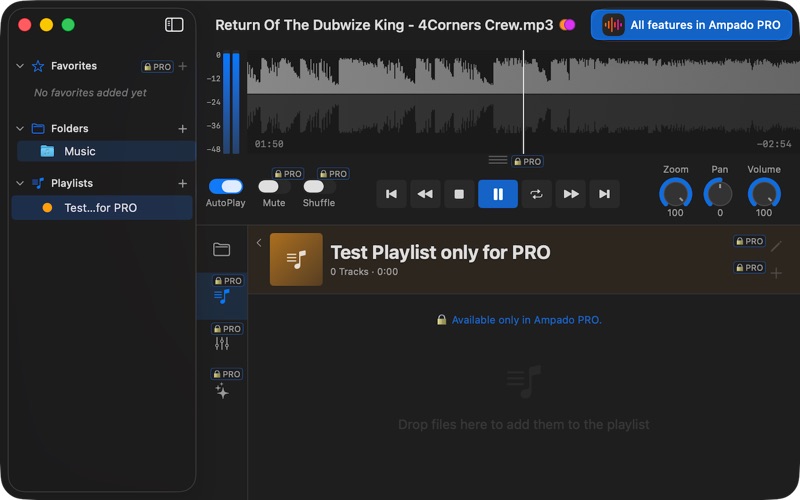Create a new playlist with plus icon
This screenshot has height=500, width=800.
pos(183,183)
